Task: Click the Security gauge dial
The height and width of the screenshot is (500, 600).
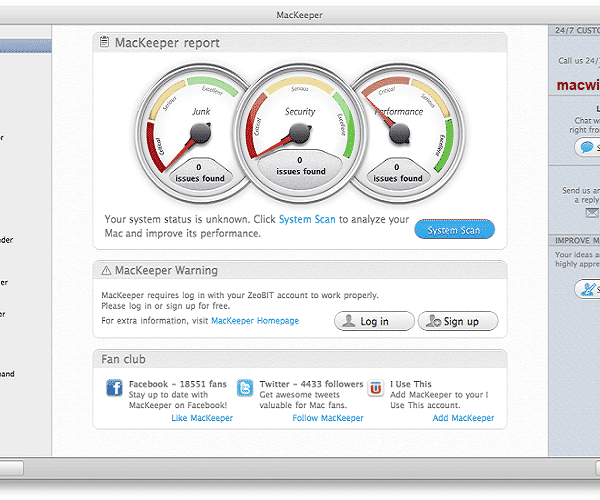Action: click(300, 132)
